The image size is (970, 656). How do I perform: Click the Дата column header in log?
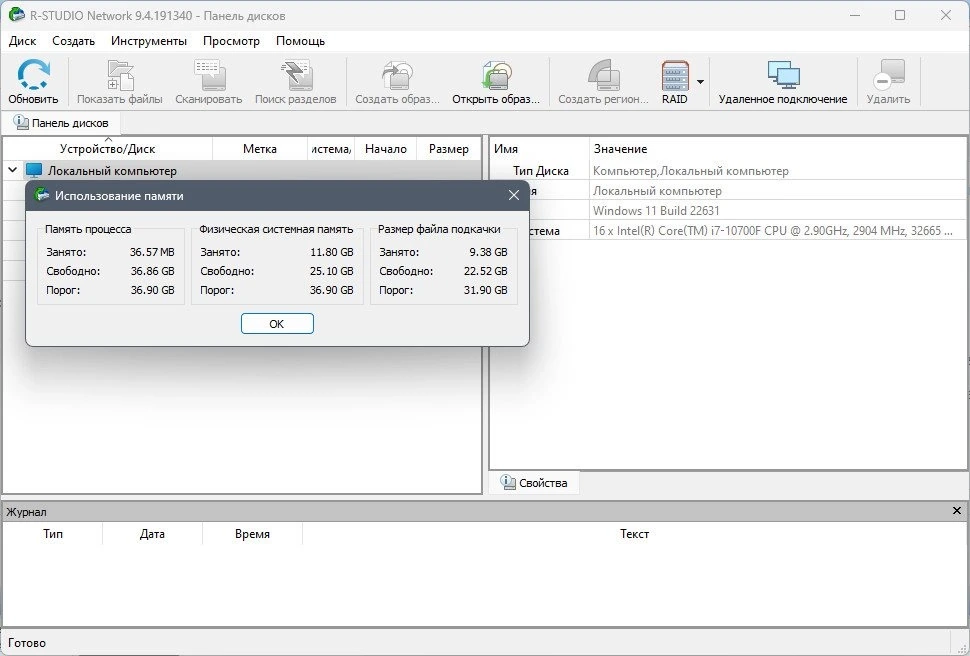point(152,534)
